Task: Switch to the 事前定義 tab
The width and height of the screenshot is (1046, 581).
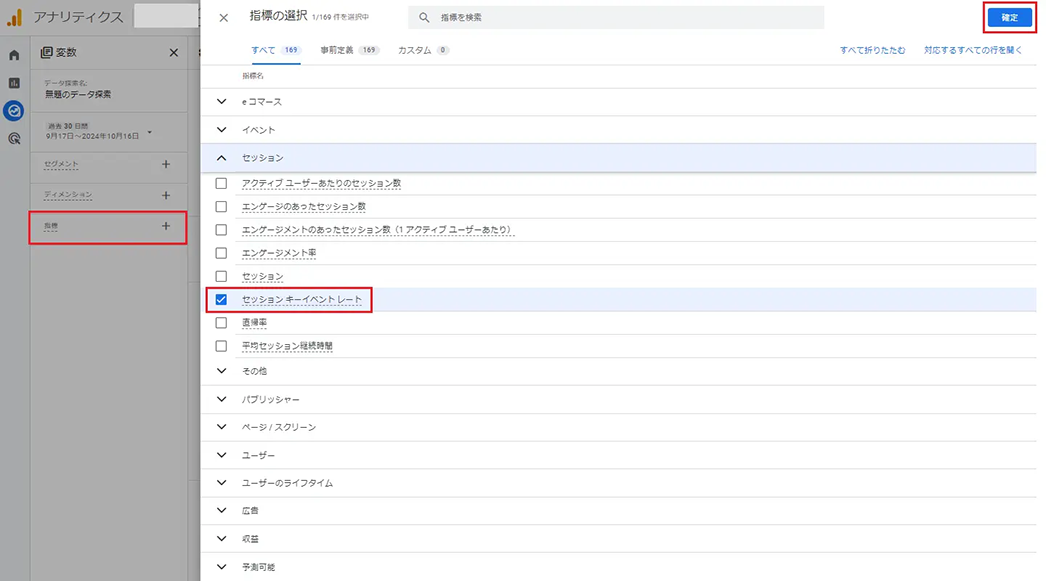Action: (349, 51)
